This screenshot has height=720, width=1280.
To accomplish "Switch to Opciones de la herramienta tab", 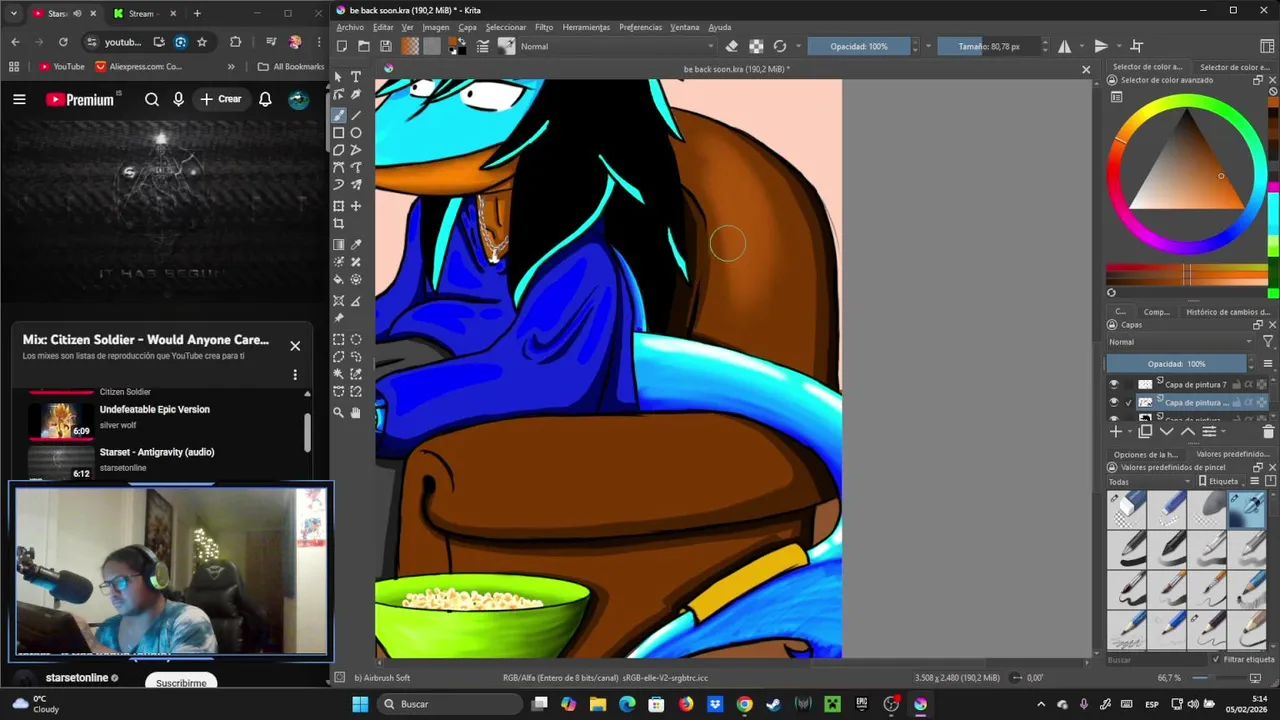I will tap(1146, 454).
